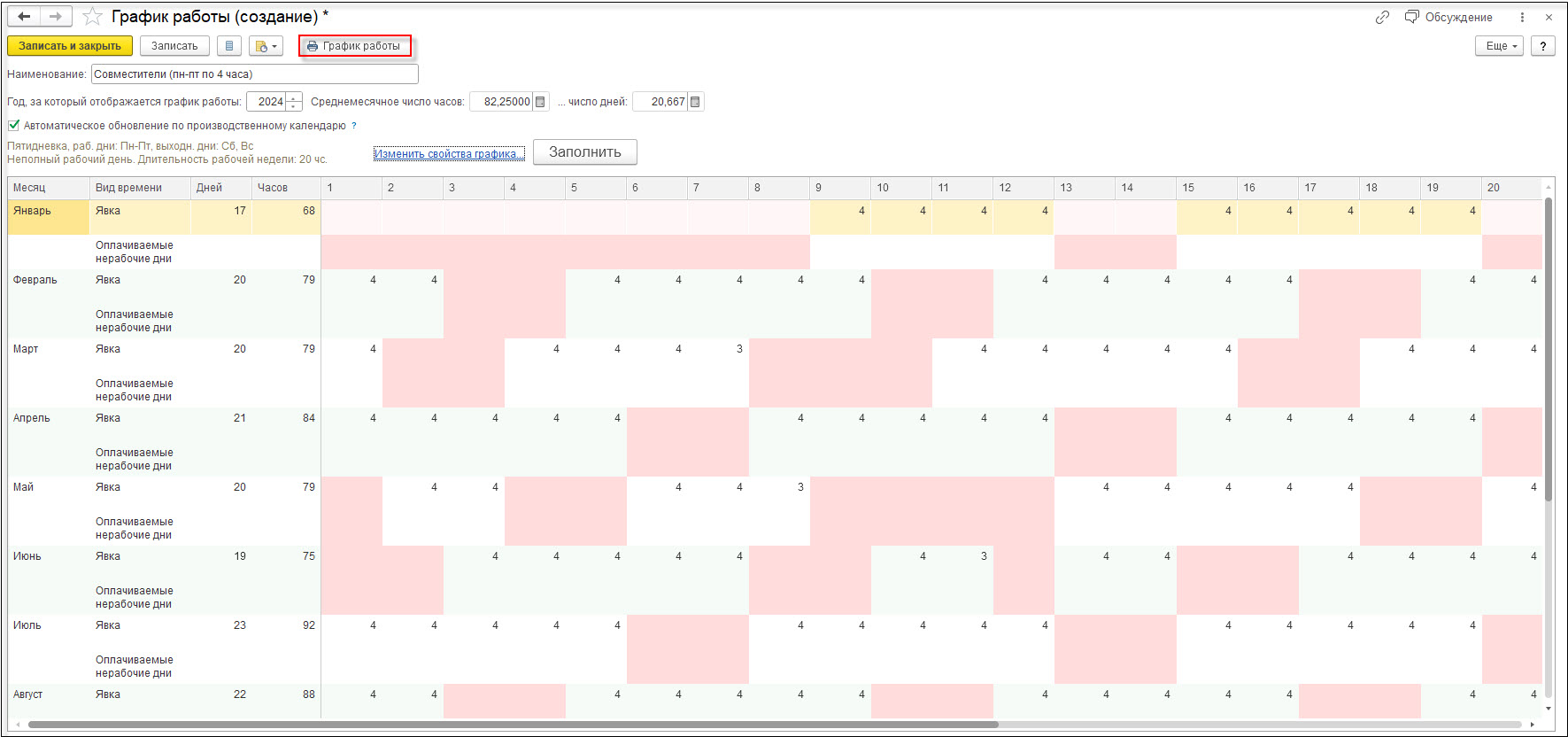Click April days total 21
The image size is (1568, 737).
click(221, 424)
